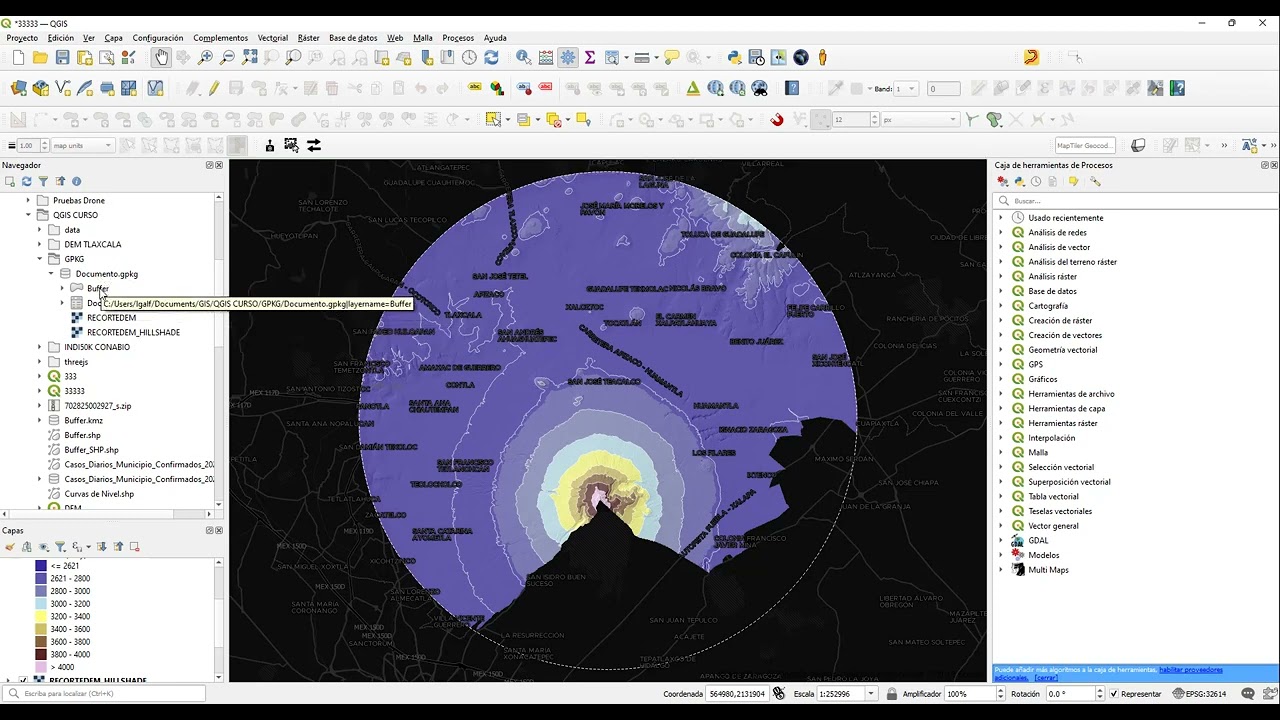Click the light blue 3000 - 3200 legend swatch
The height and width of the screenshot is (720, 1280).
click(41, 604)
